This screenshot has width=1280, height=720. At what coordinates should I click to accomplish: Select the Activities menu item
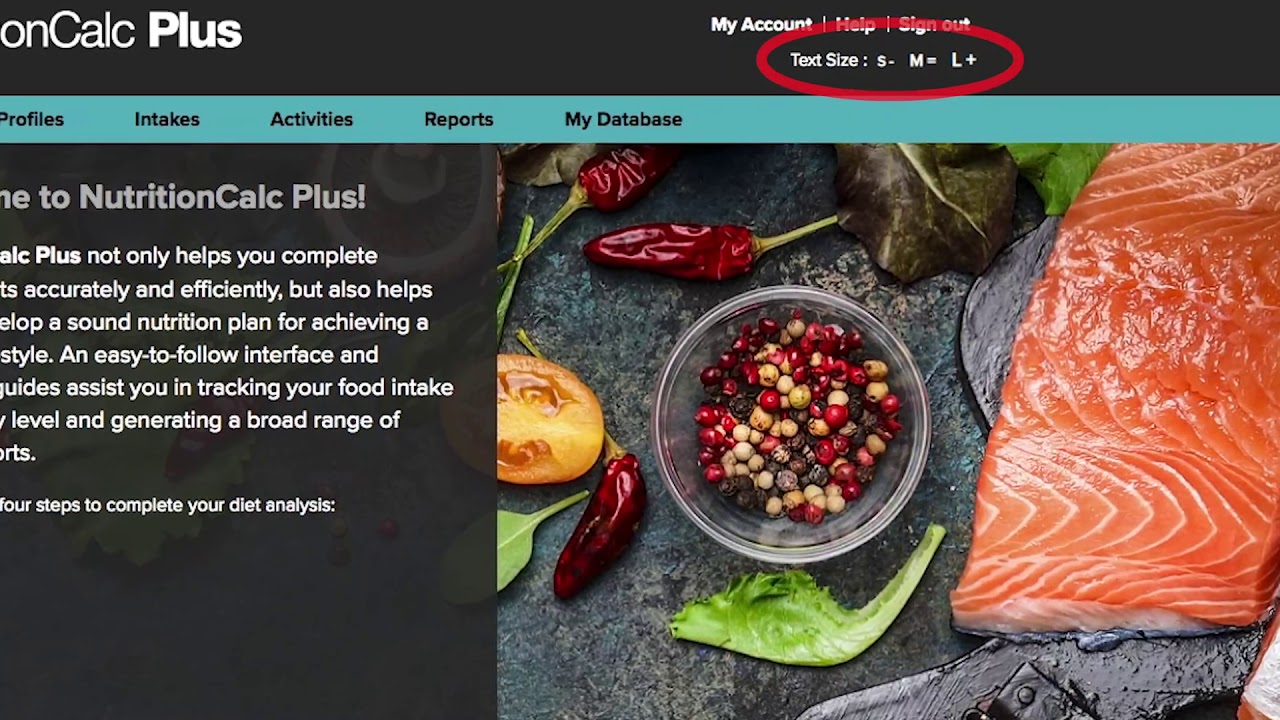click(x=311, y=119)
